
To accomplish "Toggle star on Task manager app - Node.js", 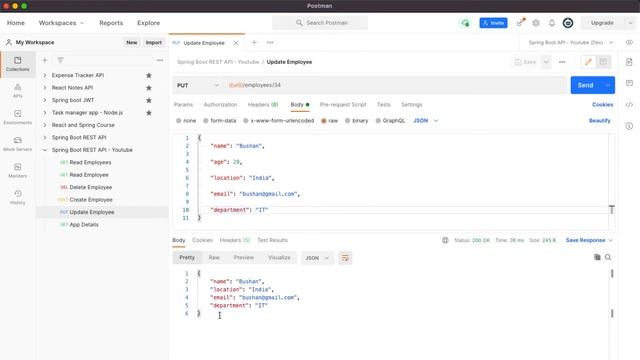I will point(149,113).
